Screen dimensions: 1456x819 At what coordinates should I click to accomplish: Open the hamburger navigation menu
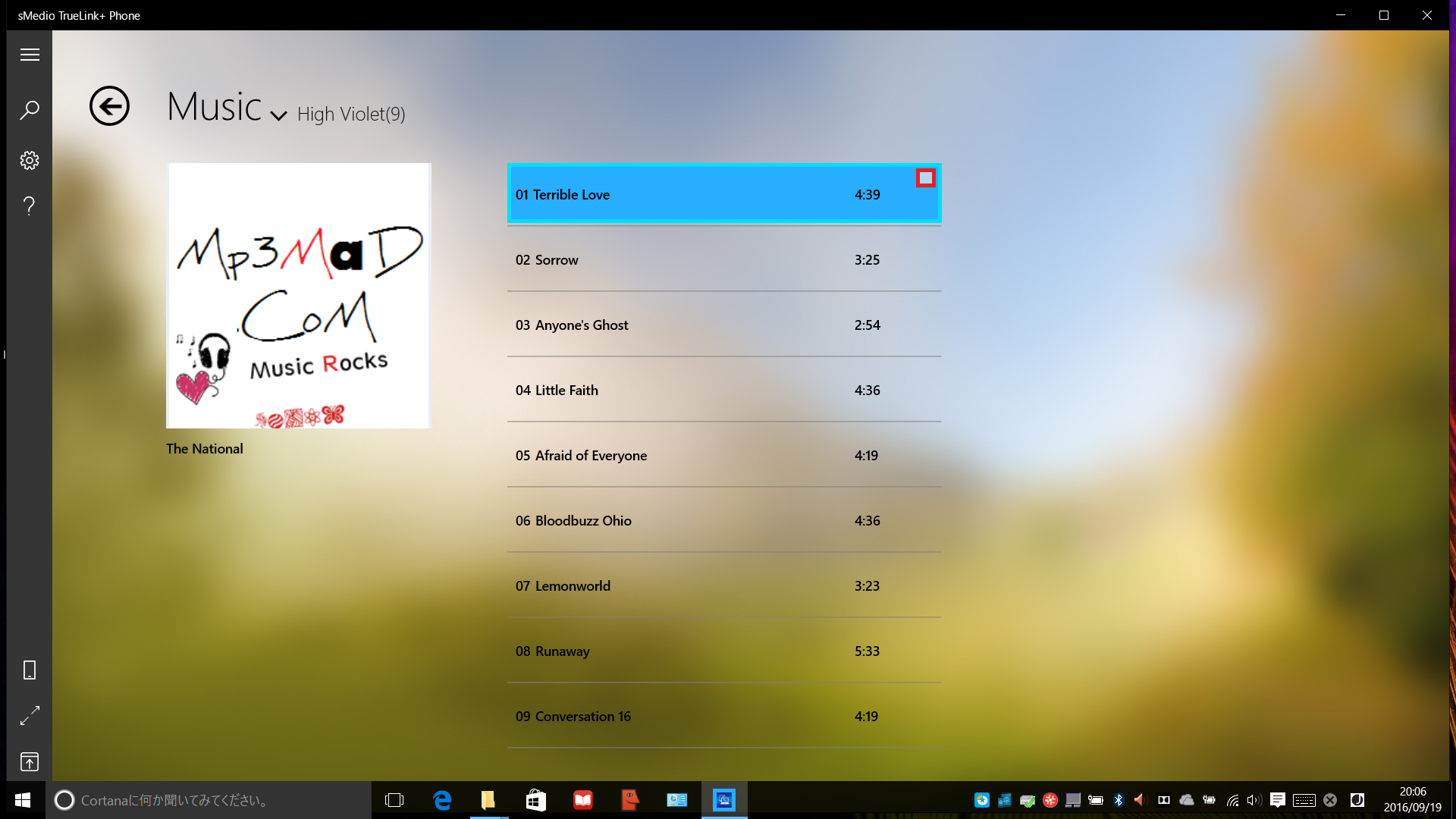(30, 55)
